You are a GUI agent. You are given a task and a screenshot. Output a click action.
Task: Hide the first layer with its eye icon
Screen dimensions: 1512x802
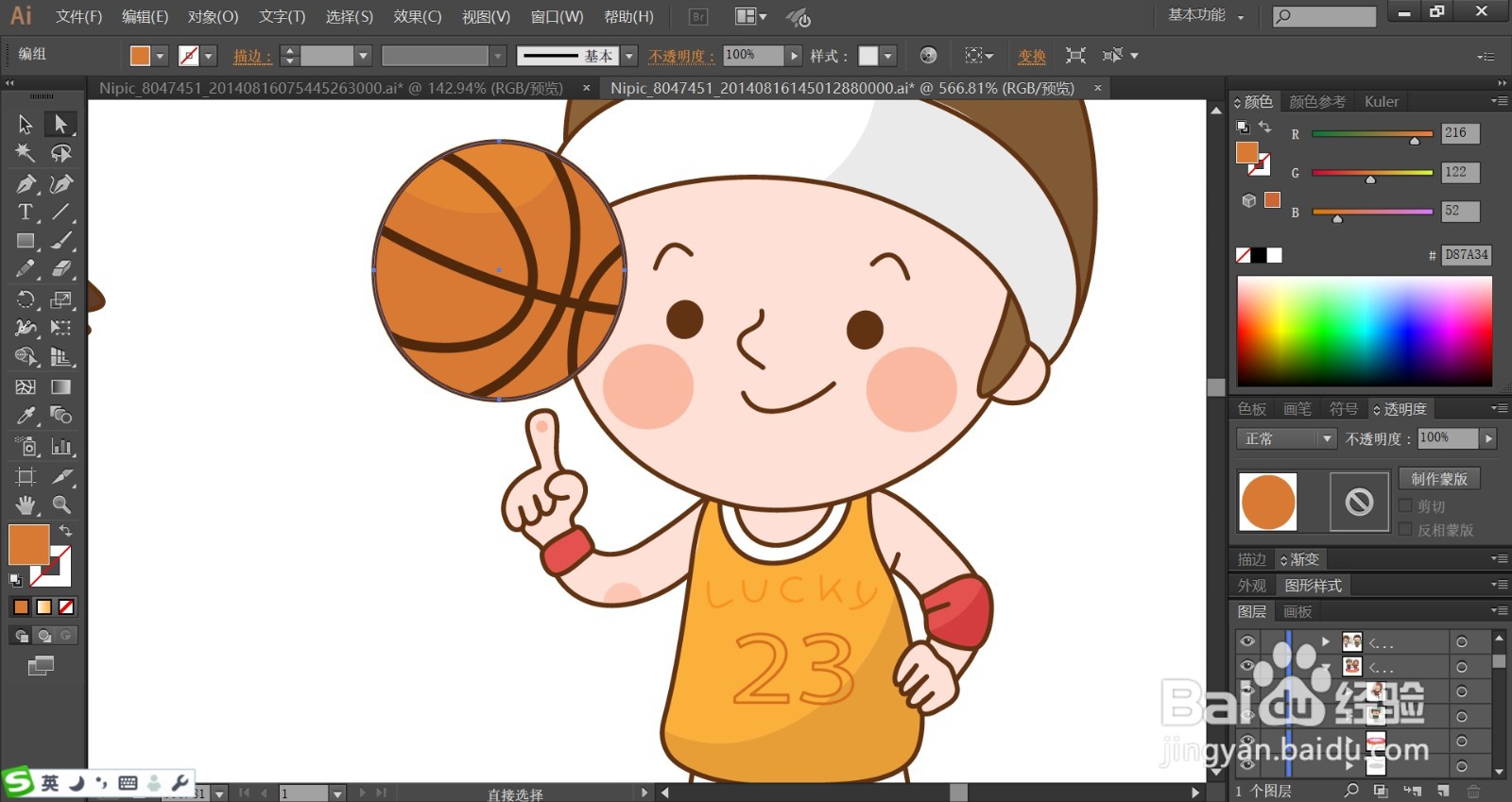click(1247, 641)
